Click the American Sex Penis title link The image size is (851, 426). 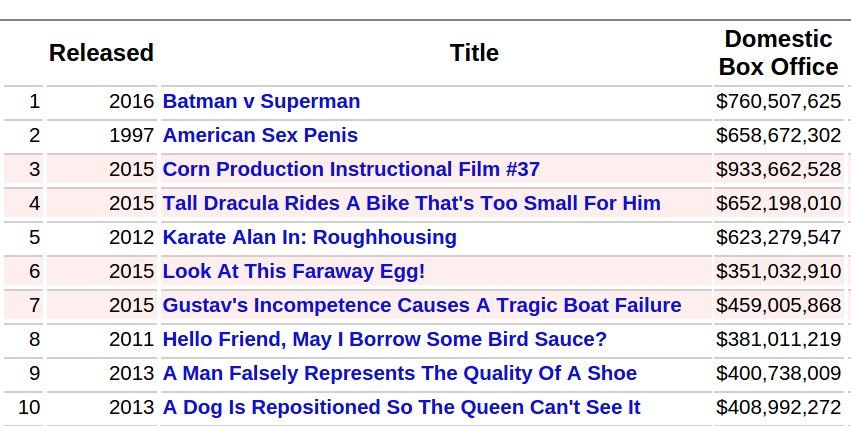coord(260,135)
